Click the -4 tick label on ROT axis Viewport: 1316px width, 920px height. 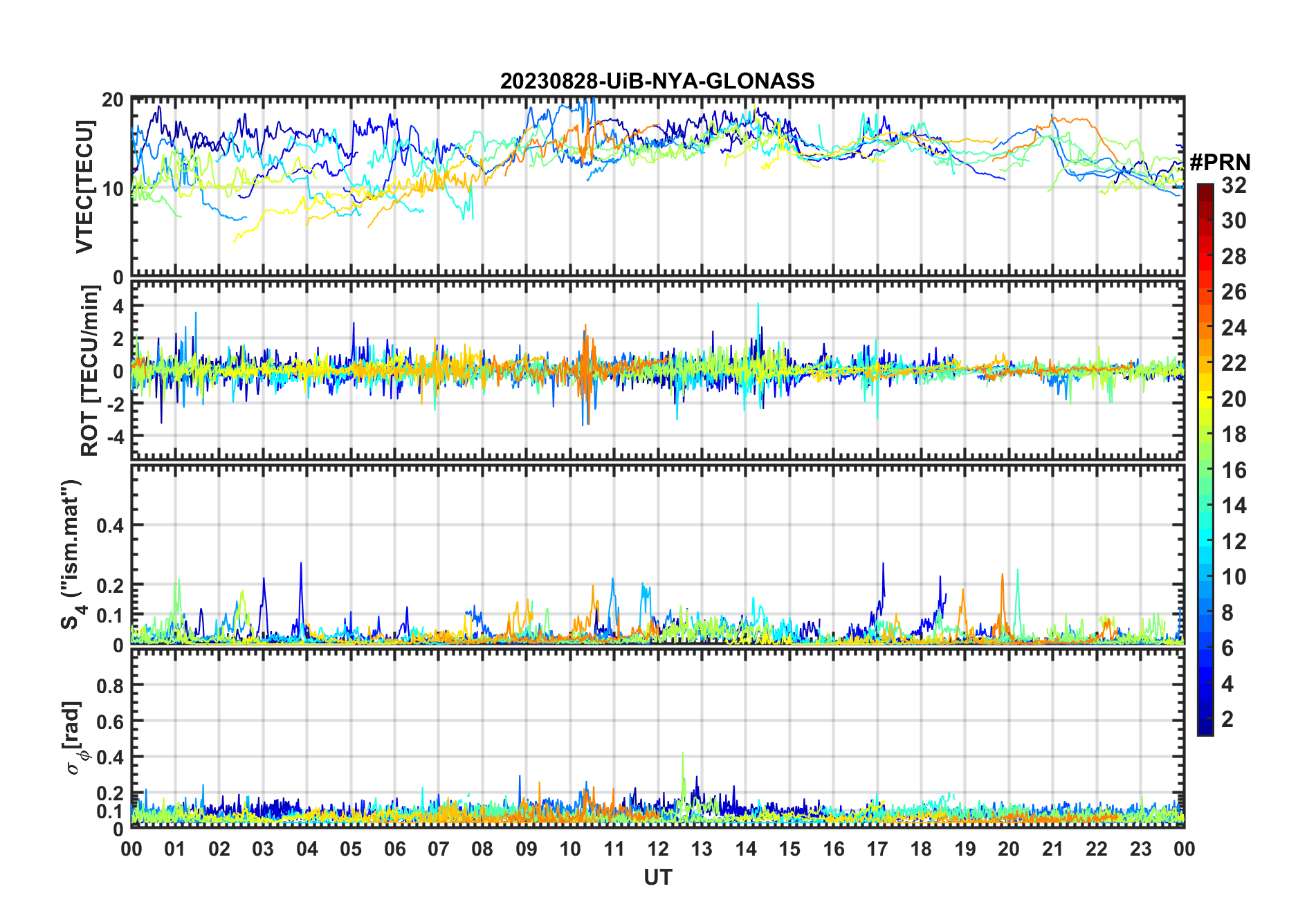114,436
